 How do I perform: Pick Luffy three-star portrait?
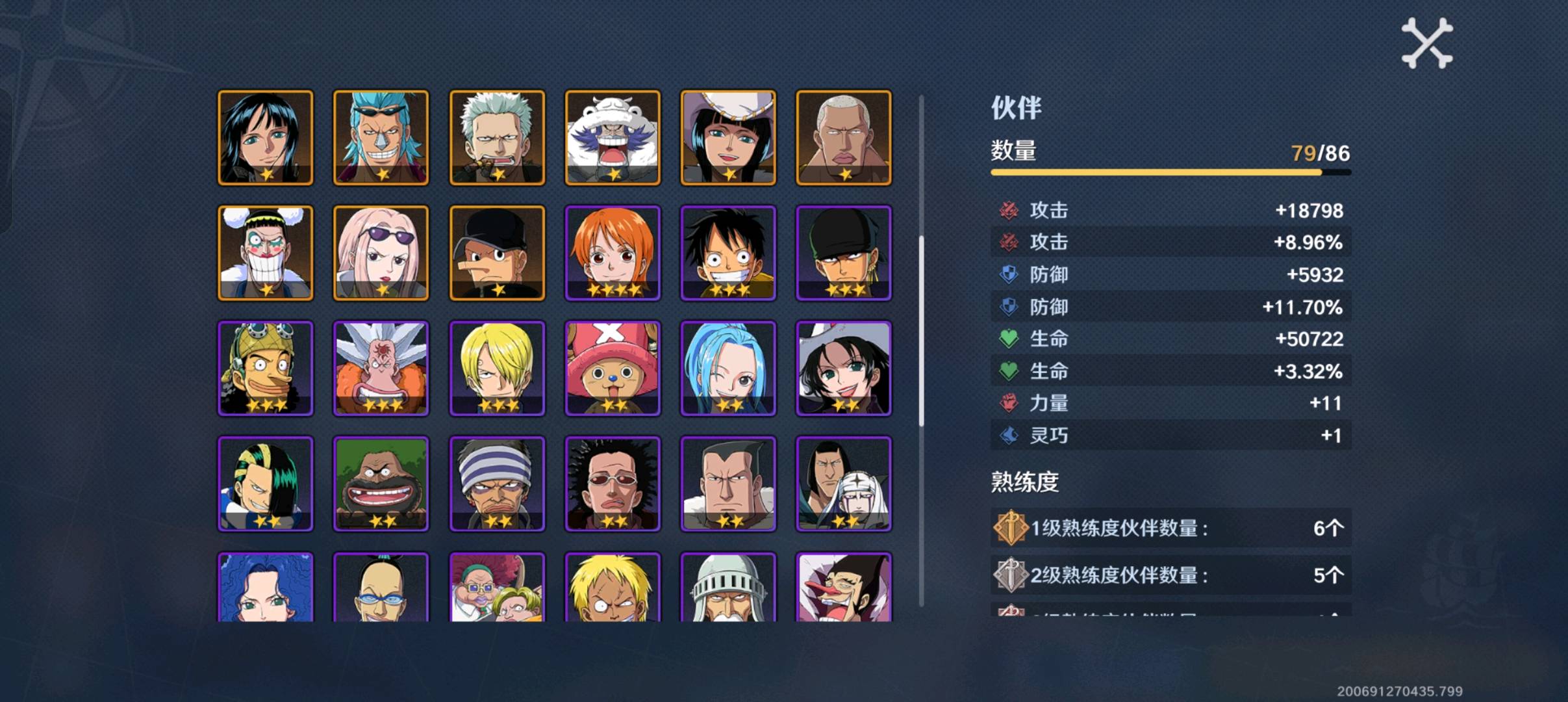click(x=728, y=253)
